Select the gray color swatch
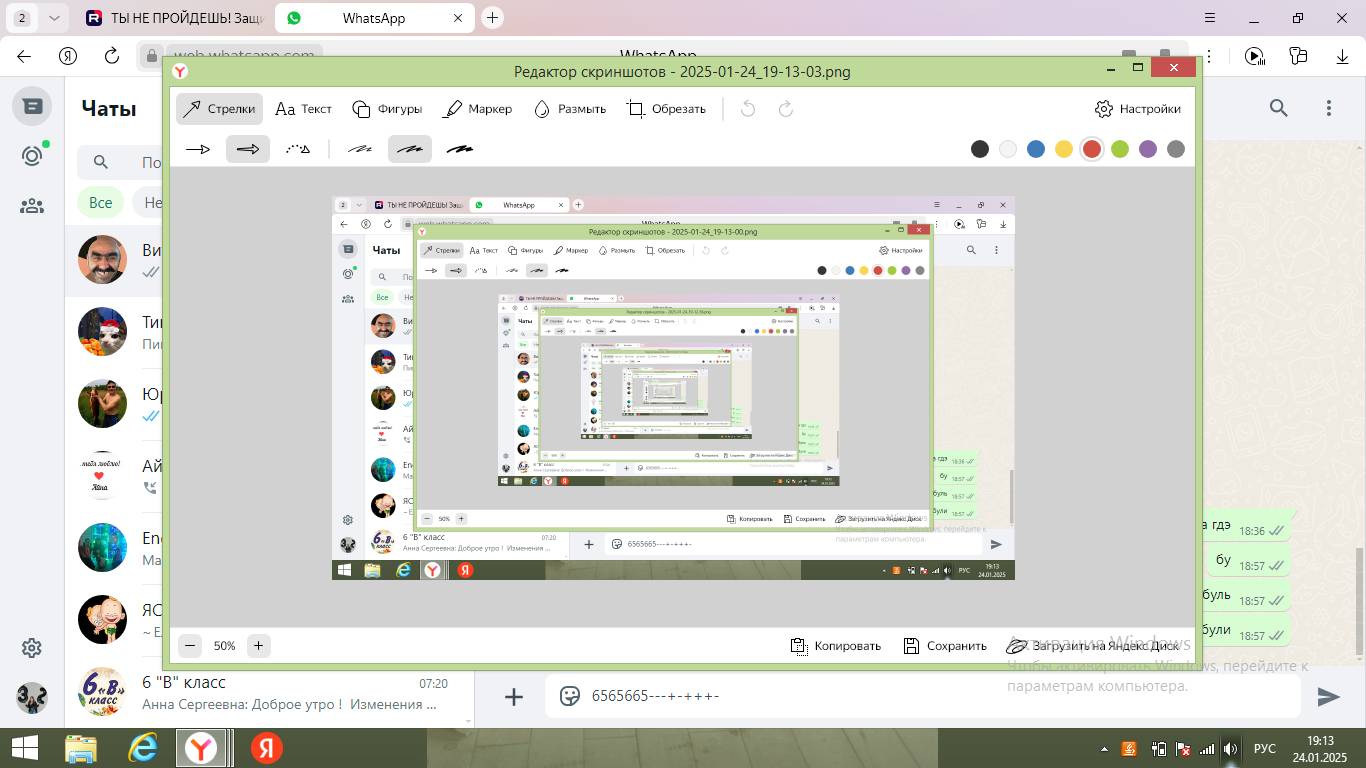The height and width of the screenshot is (768, 1366). tap(1176, 149)
